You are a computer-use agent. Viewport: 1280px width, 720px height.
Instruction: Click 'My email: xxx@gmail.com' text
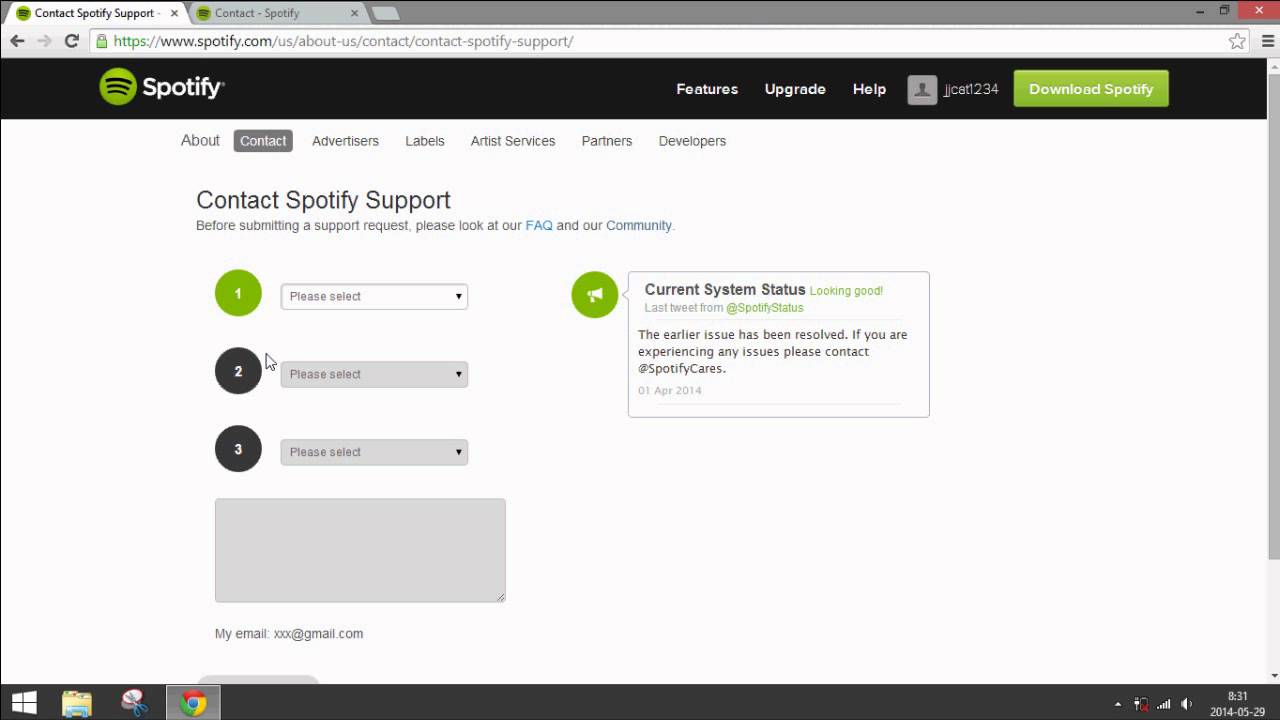coord(289,633)
